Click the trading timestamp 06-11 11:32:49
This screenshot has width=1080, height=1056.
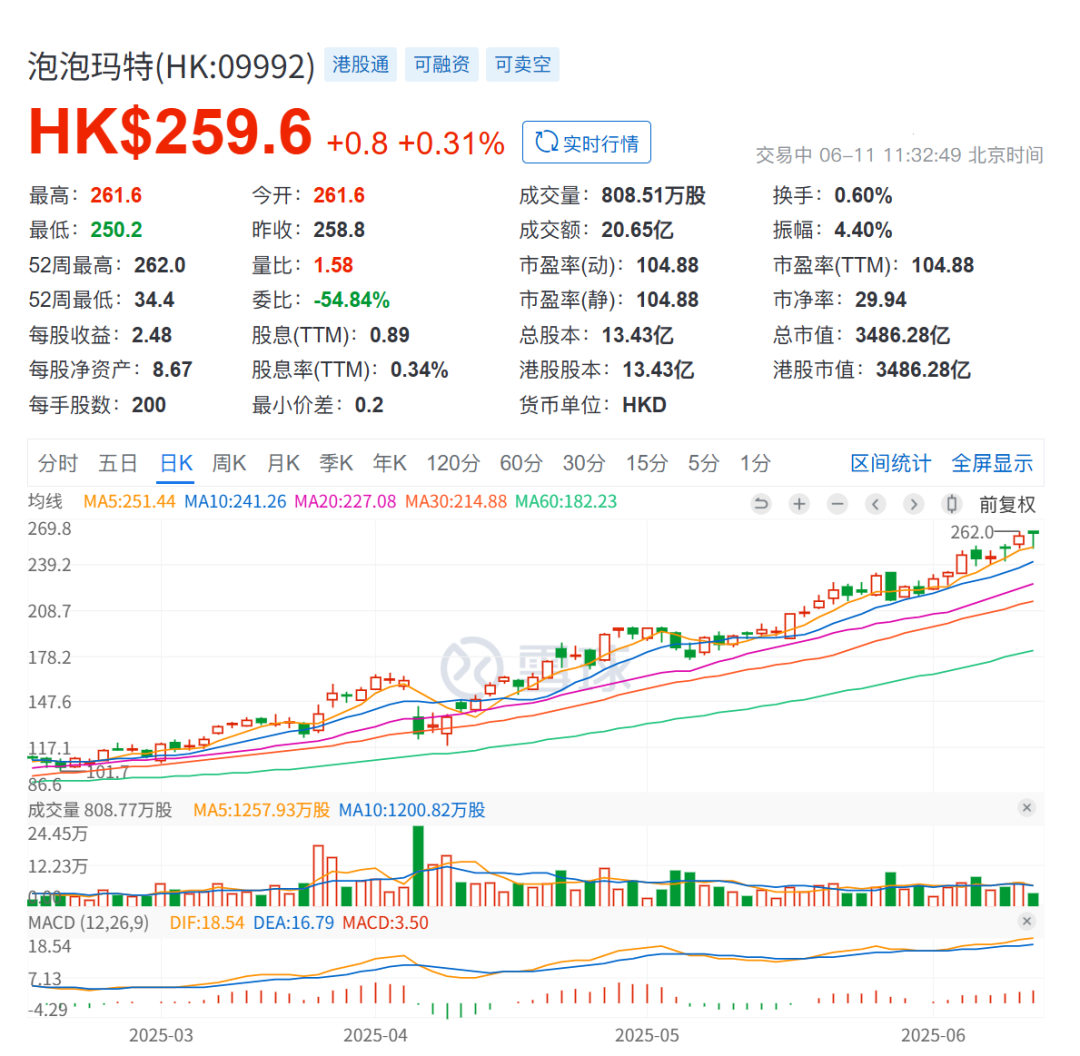(890, 155)
